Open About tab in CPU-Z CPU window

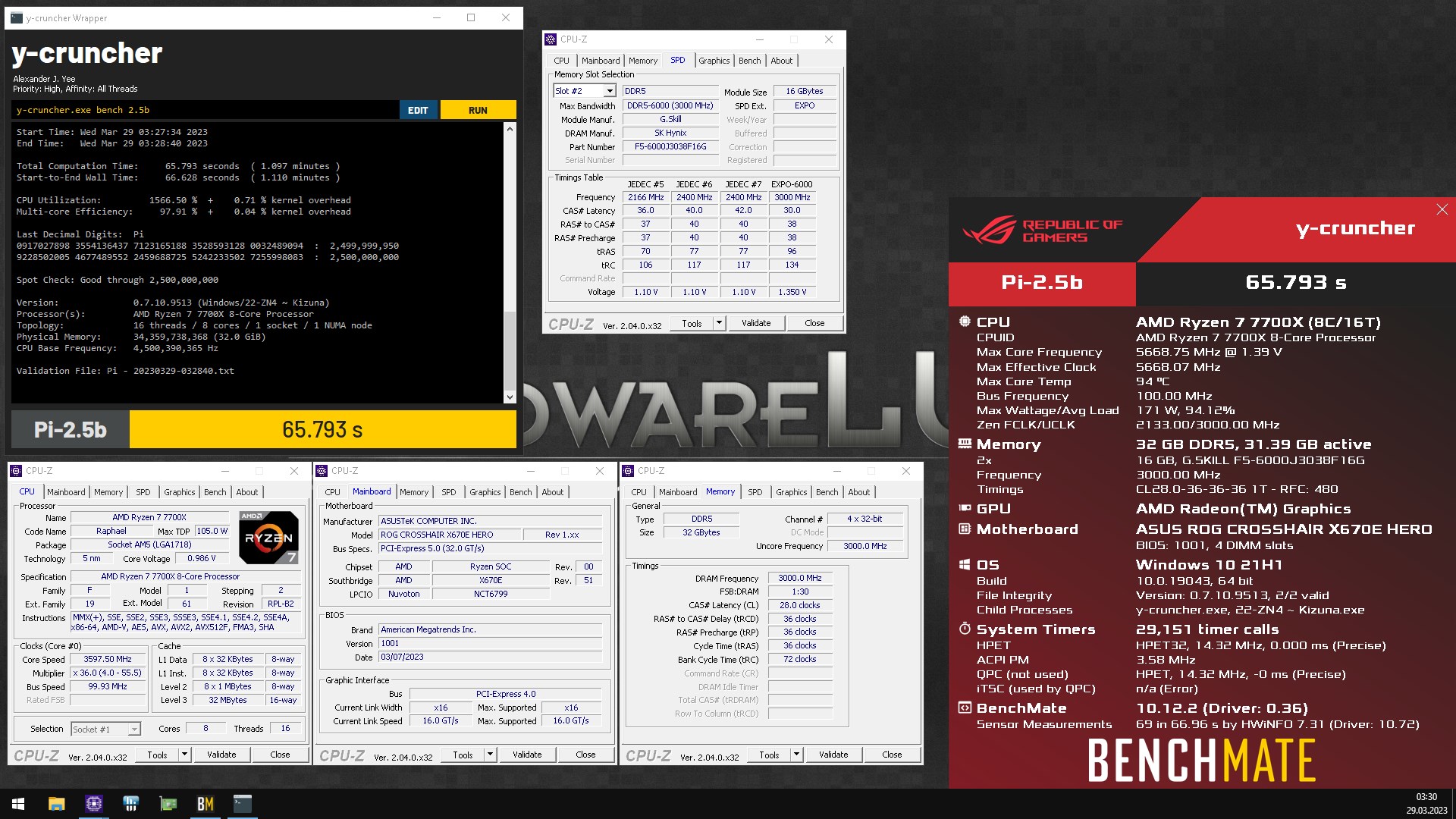pos(247,492)
